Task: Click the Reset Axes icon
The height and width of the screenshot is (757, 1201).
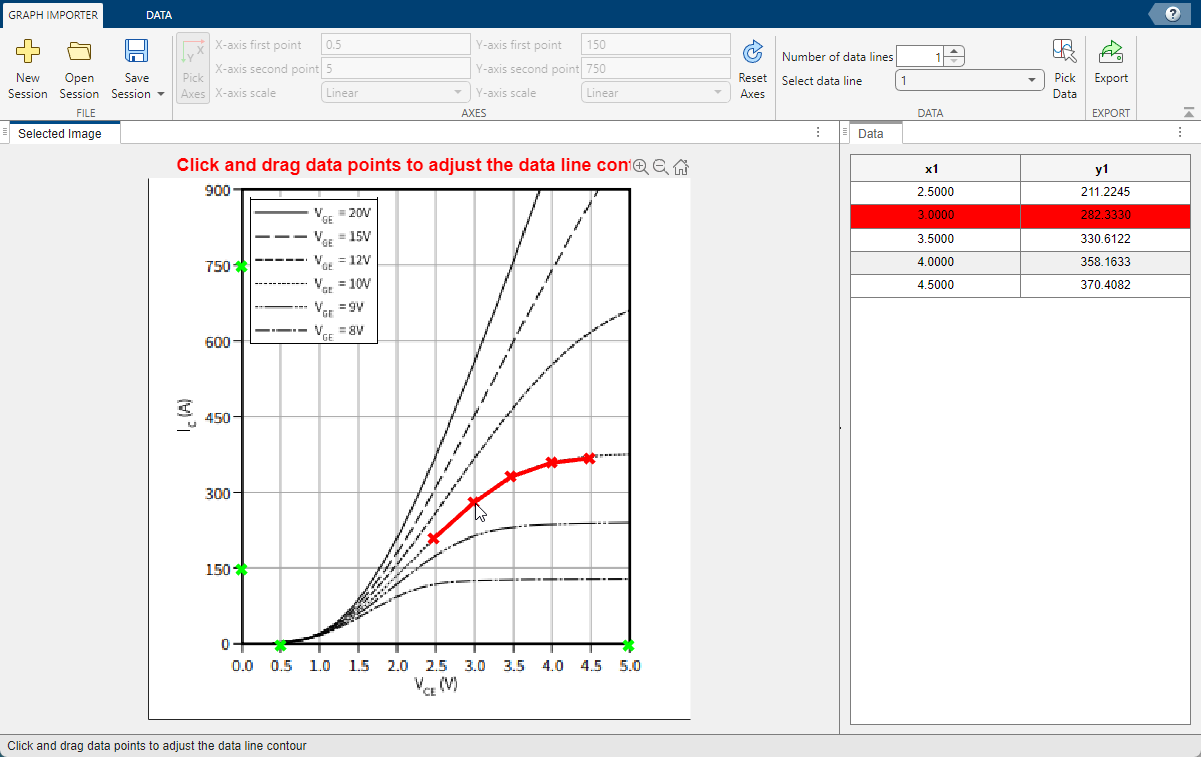Action: (752, 52)
